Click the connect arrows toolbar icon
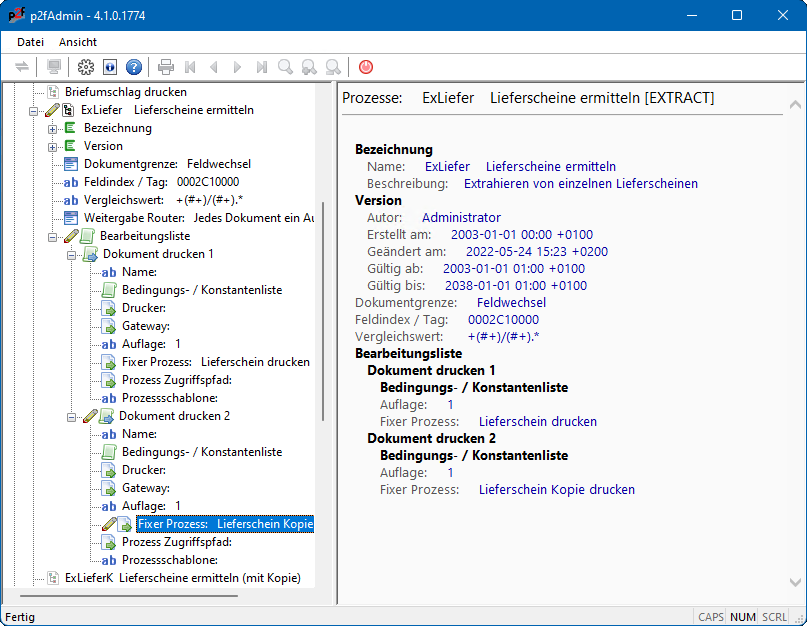 coord(22,67)
